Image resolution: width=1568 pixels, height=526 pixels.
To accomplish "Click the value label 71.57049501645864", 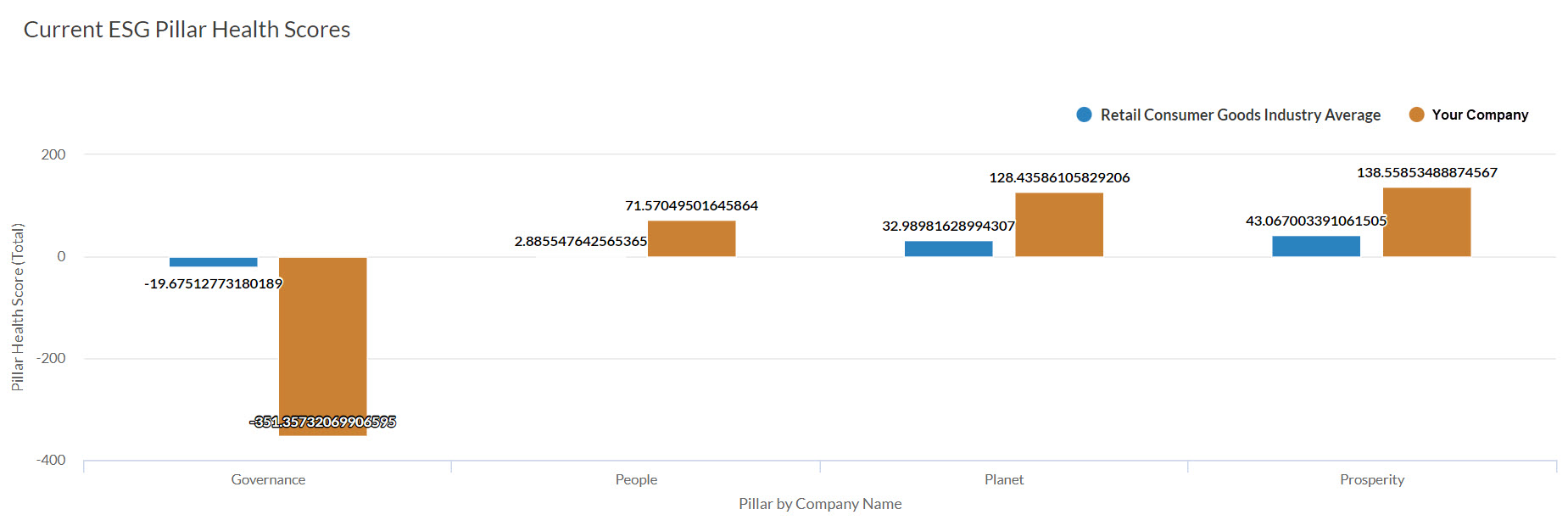I will (x=691, y=205).
